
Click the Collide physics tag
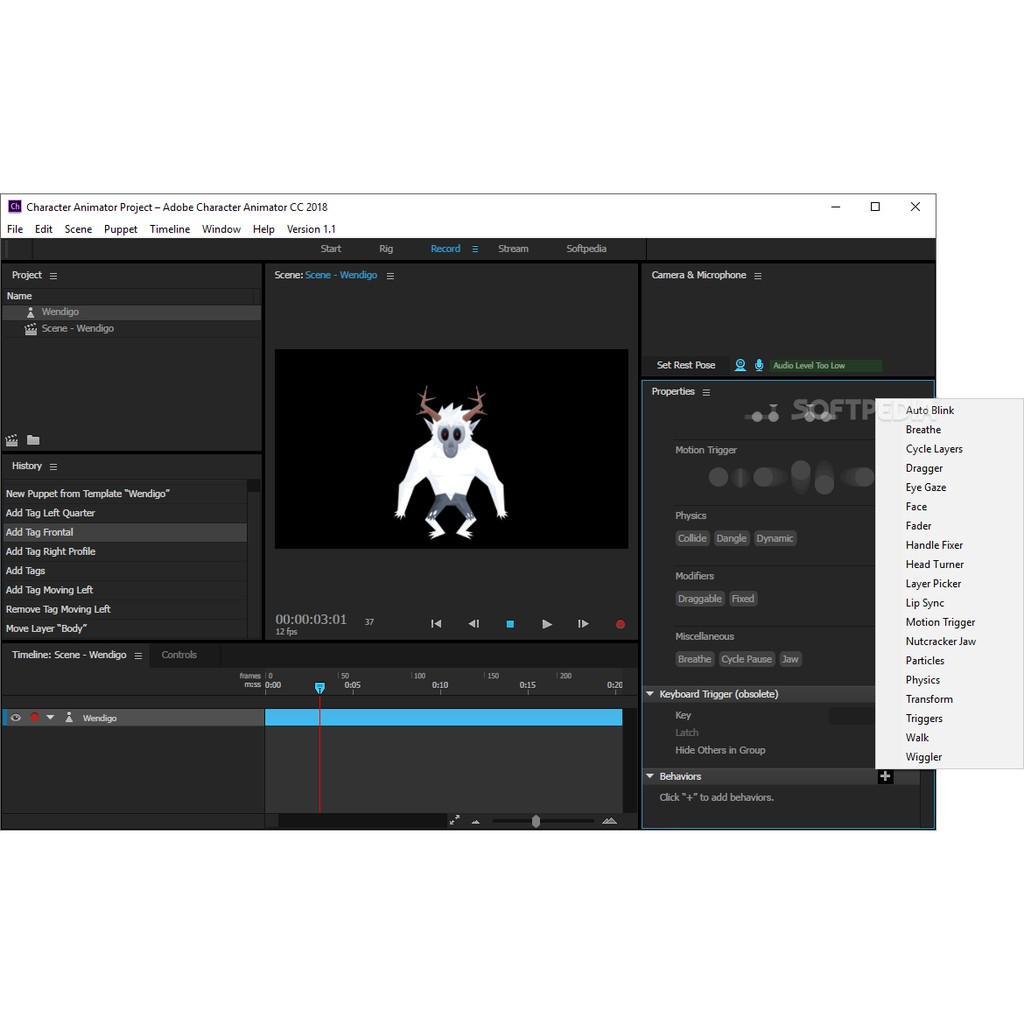coord(692,538)
